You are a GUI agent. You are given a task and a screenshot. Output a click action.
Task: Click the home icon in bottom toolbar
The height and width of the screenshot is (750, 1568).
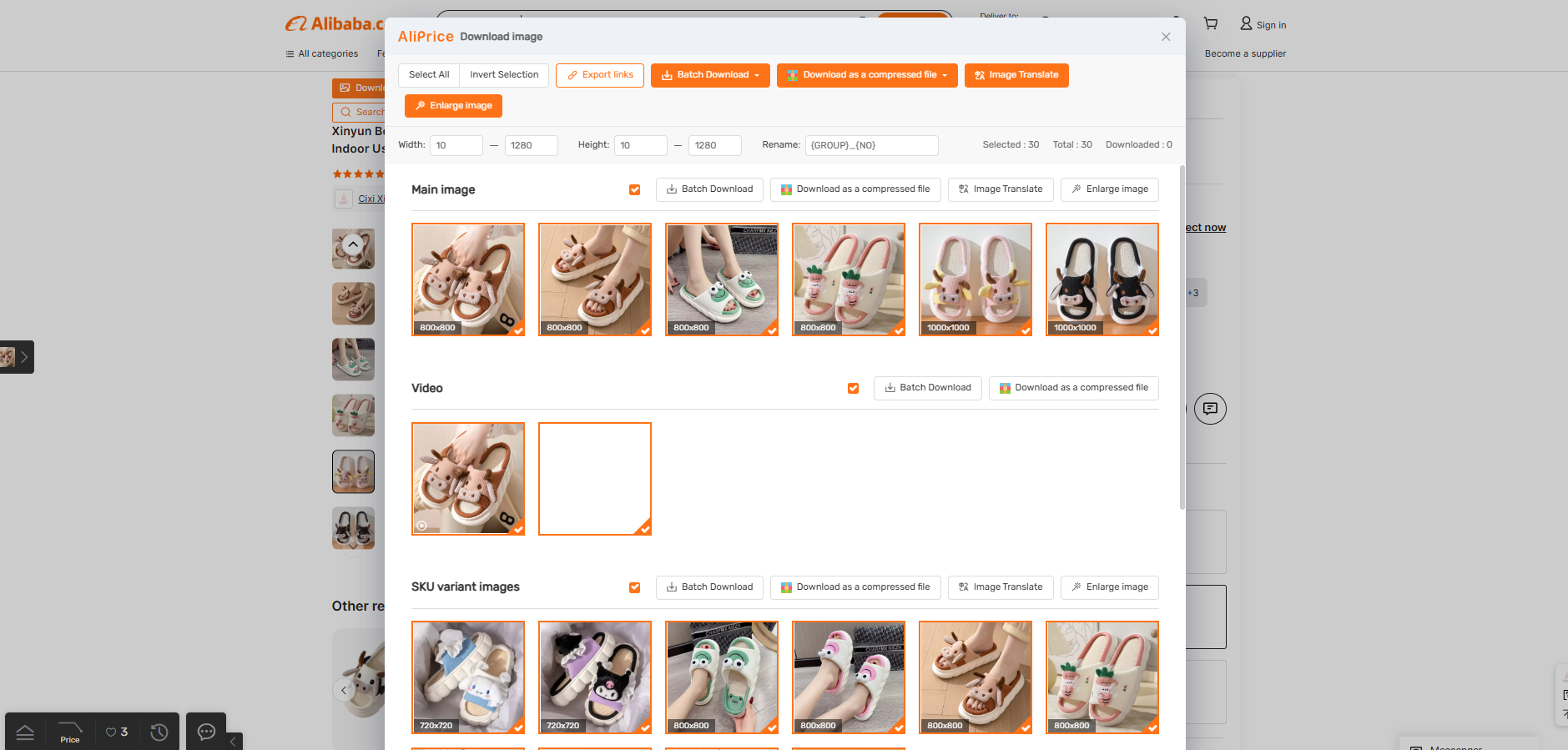pyautogui.click(x=25, y=732)
